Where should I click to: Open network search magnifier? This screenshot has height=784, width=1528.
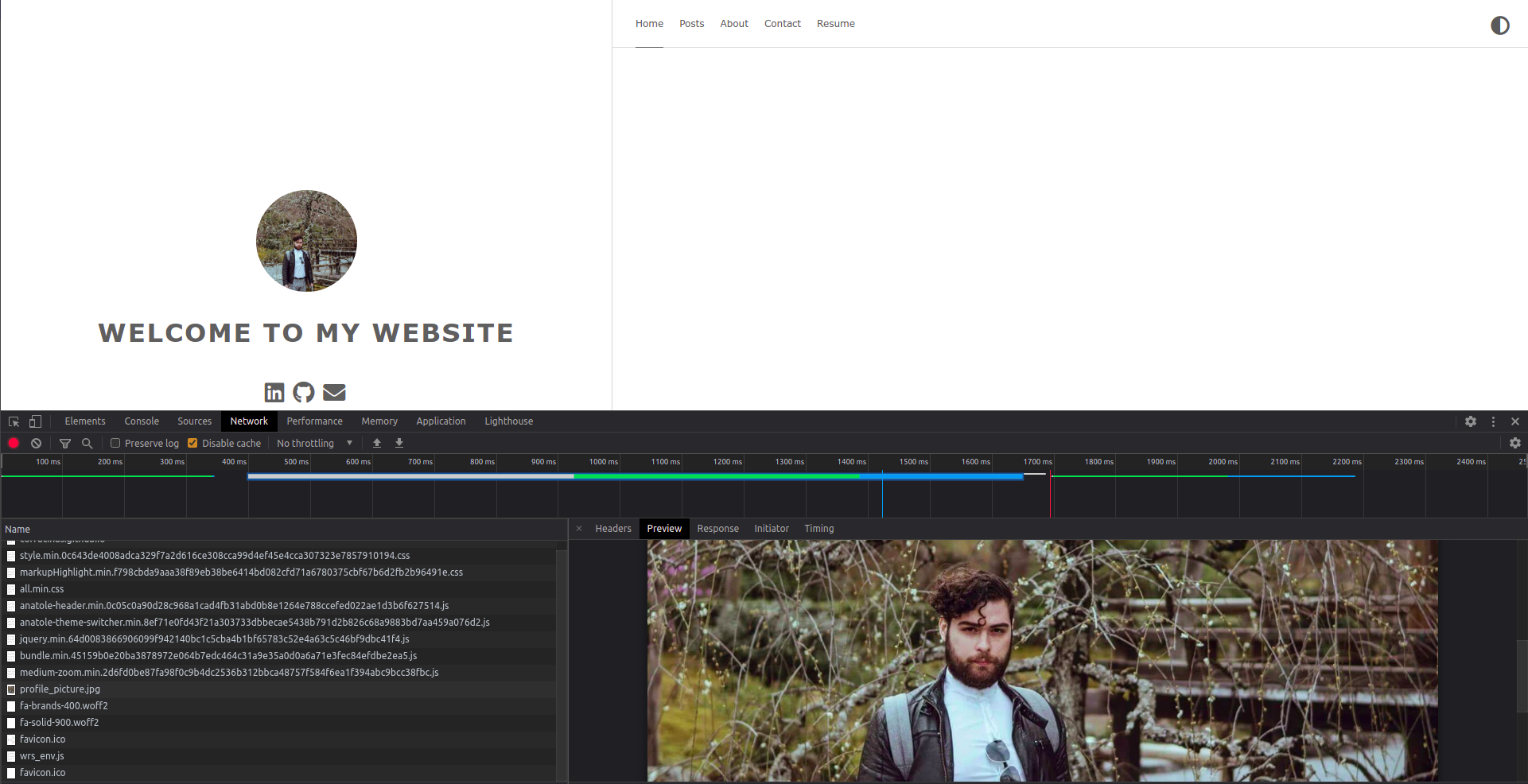click(87, 443)
